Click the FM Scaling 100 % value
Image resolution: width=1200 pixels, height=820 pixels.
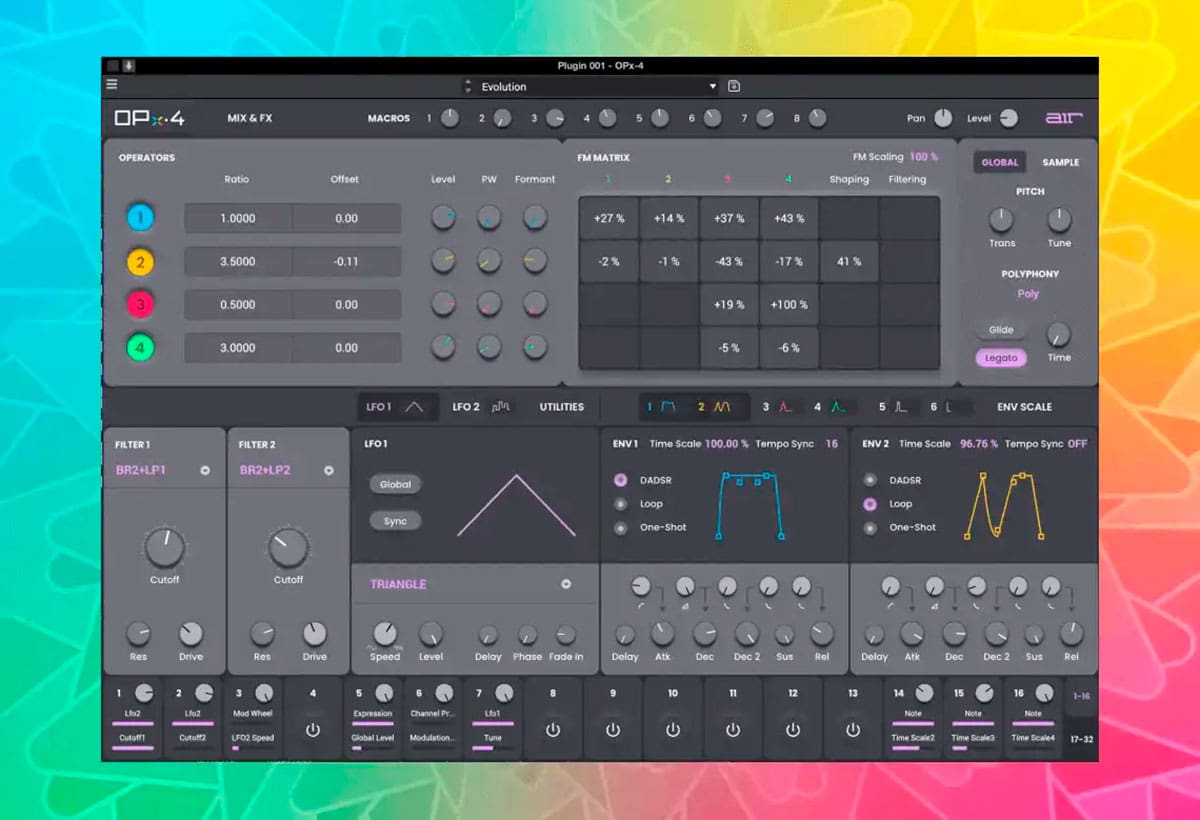click(x=924, y=157)
